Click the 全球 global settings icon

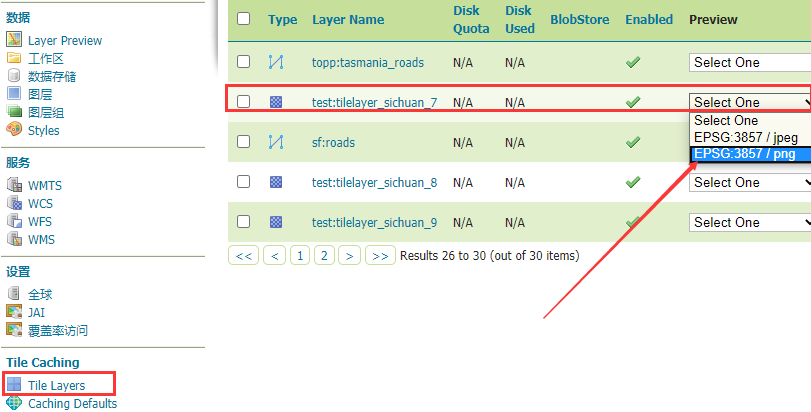[14, 294]
